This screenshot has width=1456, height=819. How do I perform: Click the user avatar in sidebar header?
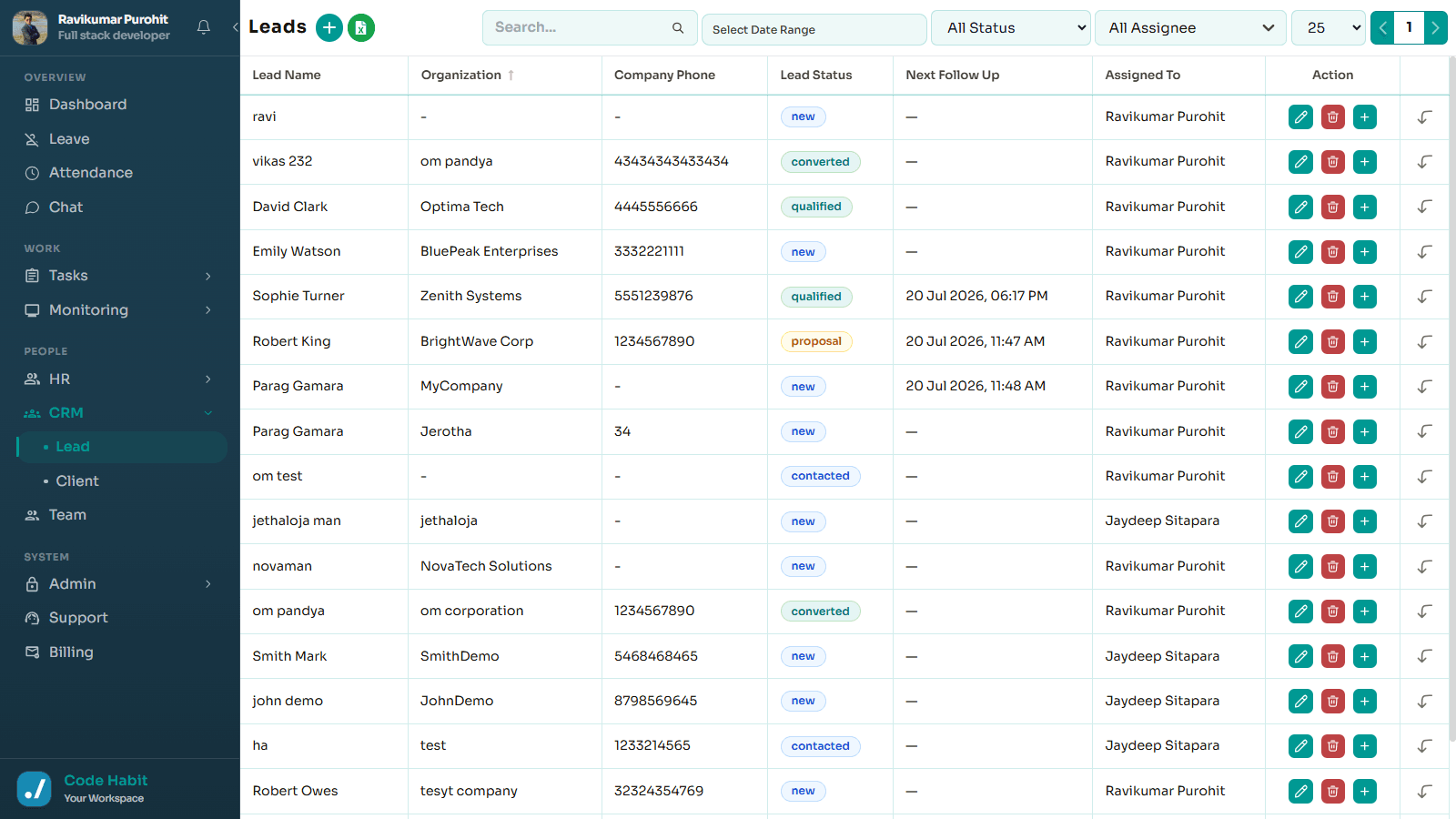click(x=30, y=28)
